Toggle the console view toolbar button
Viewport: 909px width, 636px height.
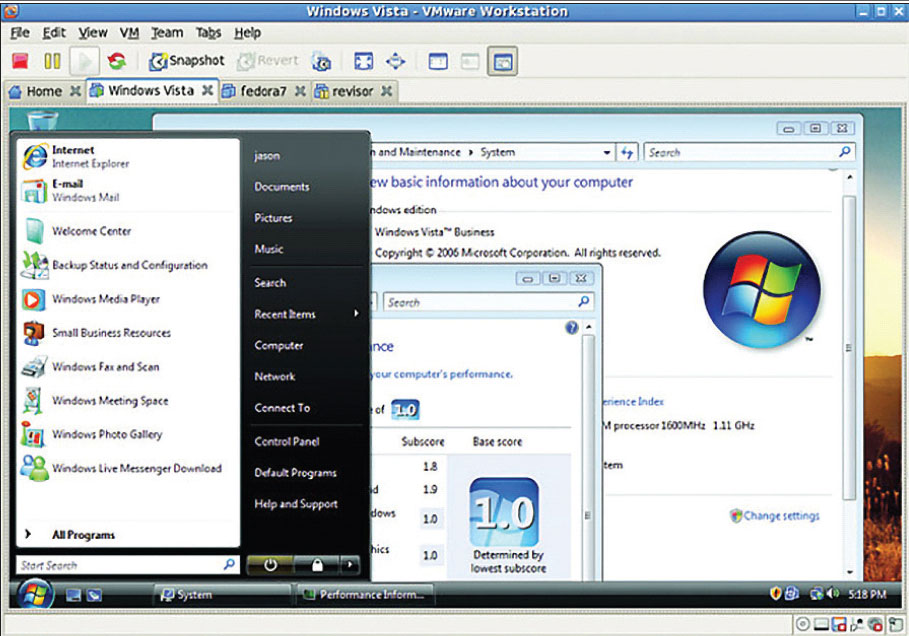tap(503, 62)
